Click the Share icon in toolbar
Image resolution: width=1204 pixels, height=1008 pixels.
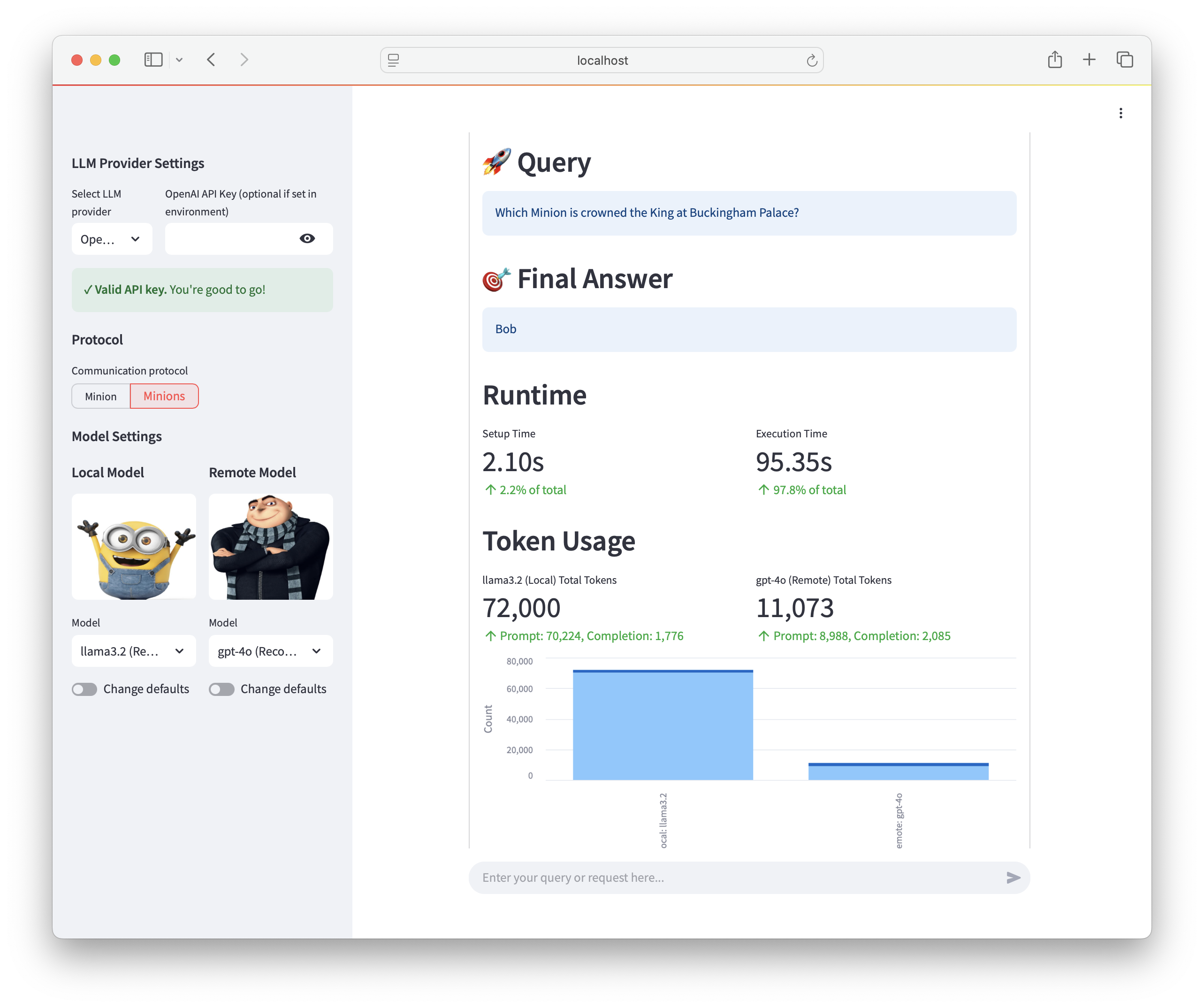click(x=1054, y=60)
